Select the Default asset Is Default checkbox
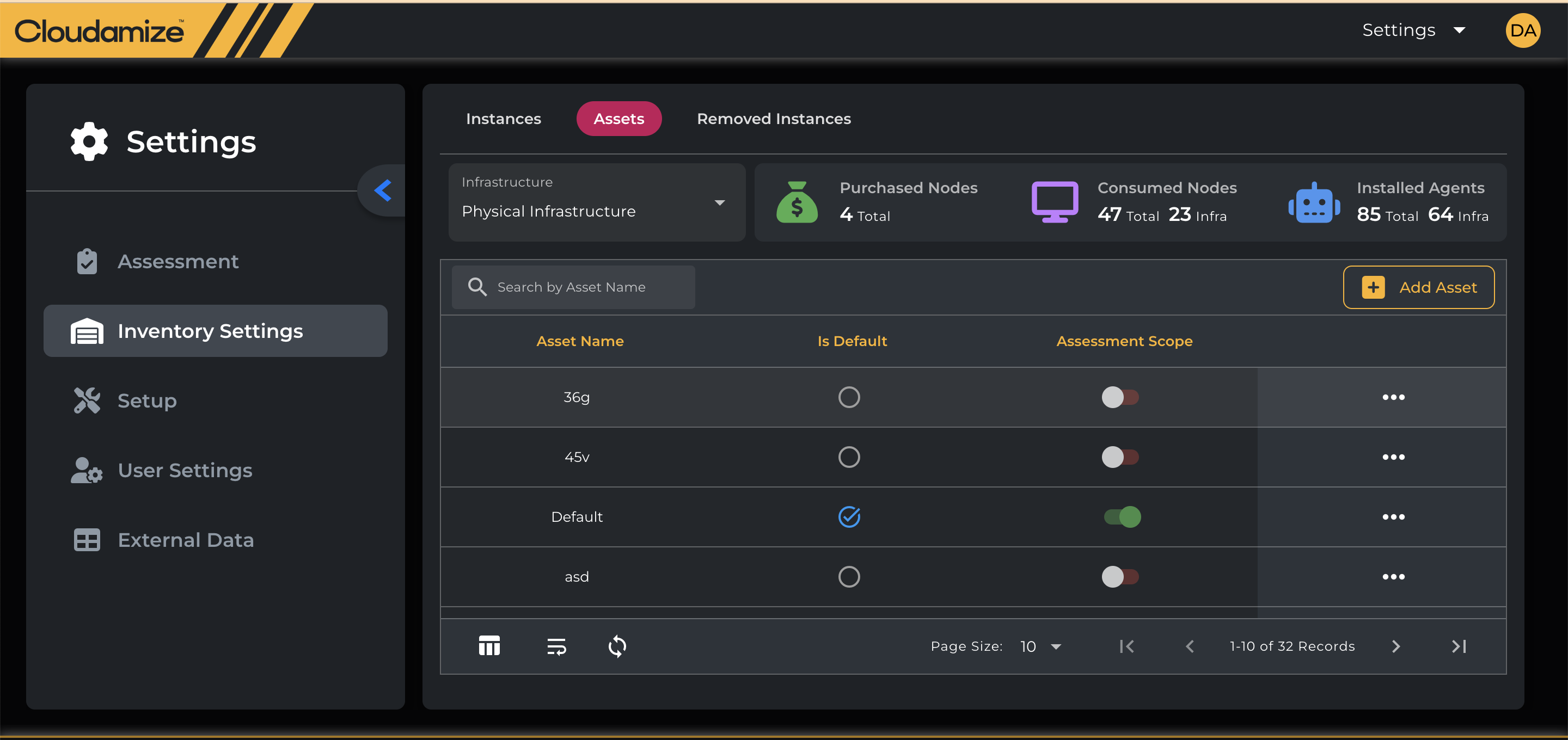The image size is (1568, 740). pos(850,516)
